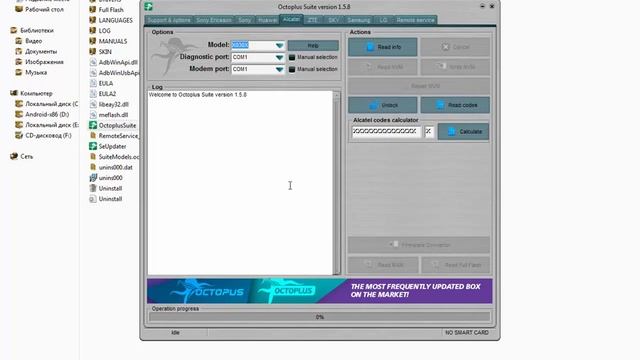Screen dimensions: 640x360
Task: Select the EULA2 file icon
Action: tap(93, 94)
